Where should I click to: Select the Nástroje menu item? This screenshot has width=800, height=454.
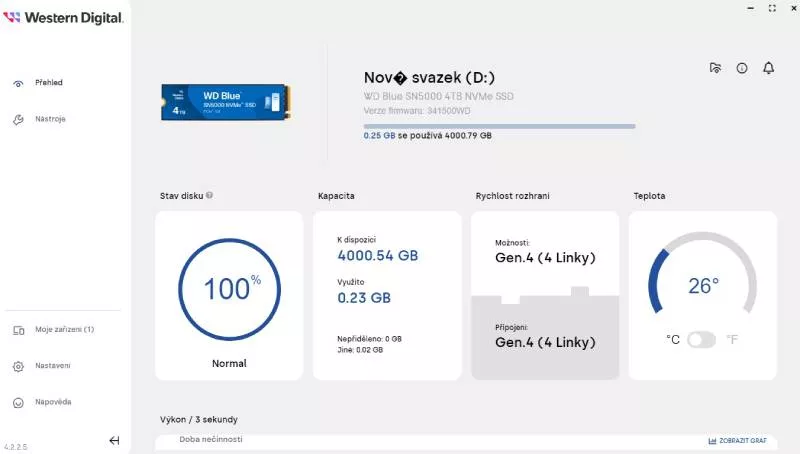point(50,119)
